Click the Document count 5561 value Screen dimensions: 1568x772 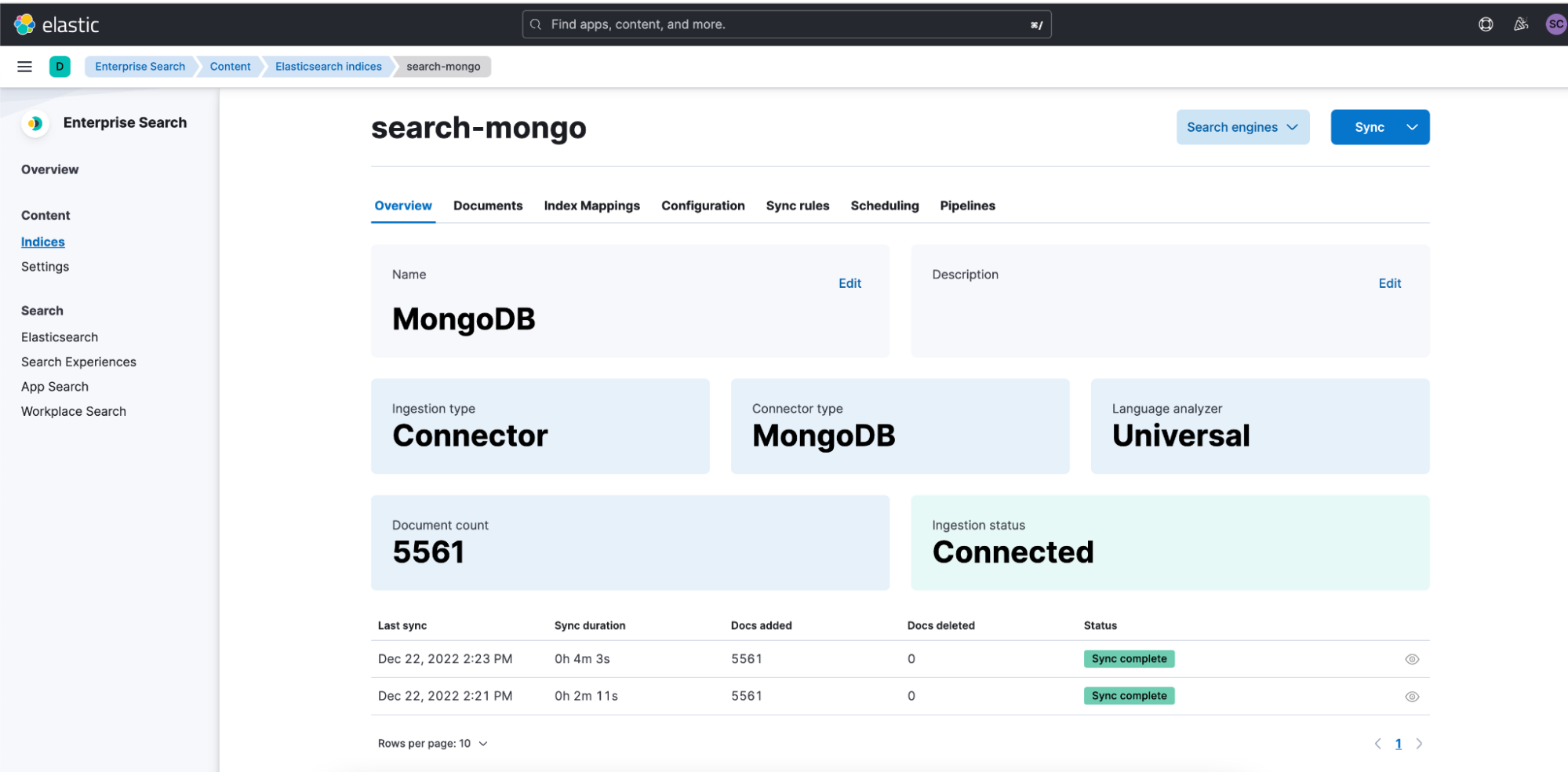pos(428,552)
